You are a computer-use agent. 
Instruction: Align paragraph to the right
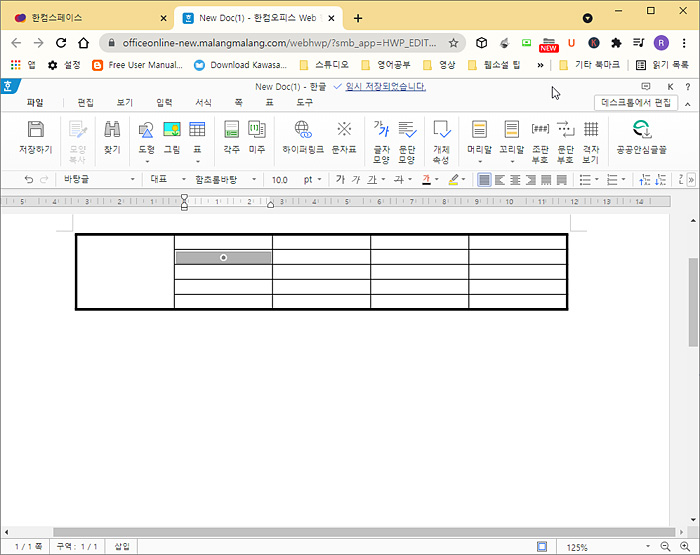(531, 180)
